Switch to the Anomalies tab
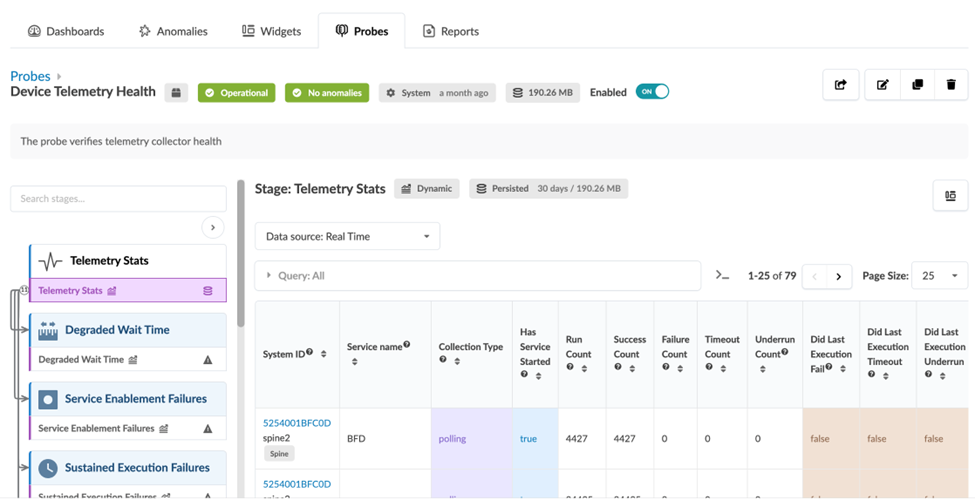This screenshot has height=500, width=975. coord(174,31)
